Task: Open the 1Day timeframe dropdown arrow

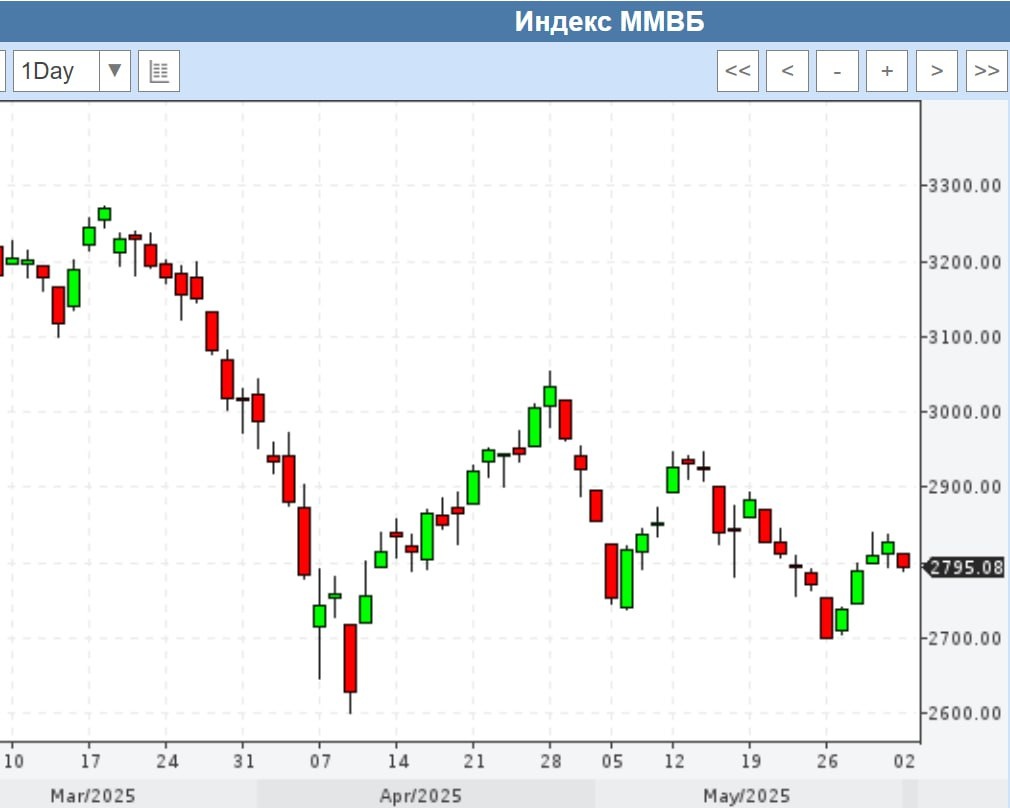Action: (x=115, y=71)
